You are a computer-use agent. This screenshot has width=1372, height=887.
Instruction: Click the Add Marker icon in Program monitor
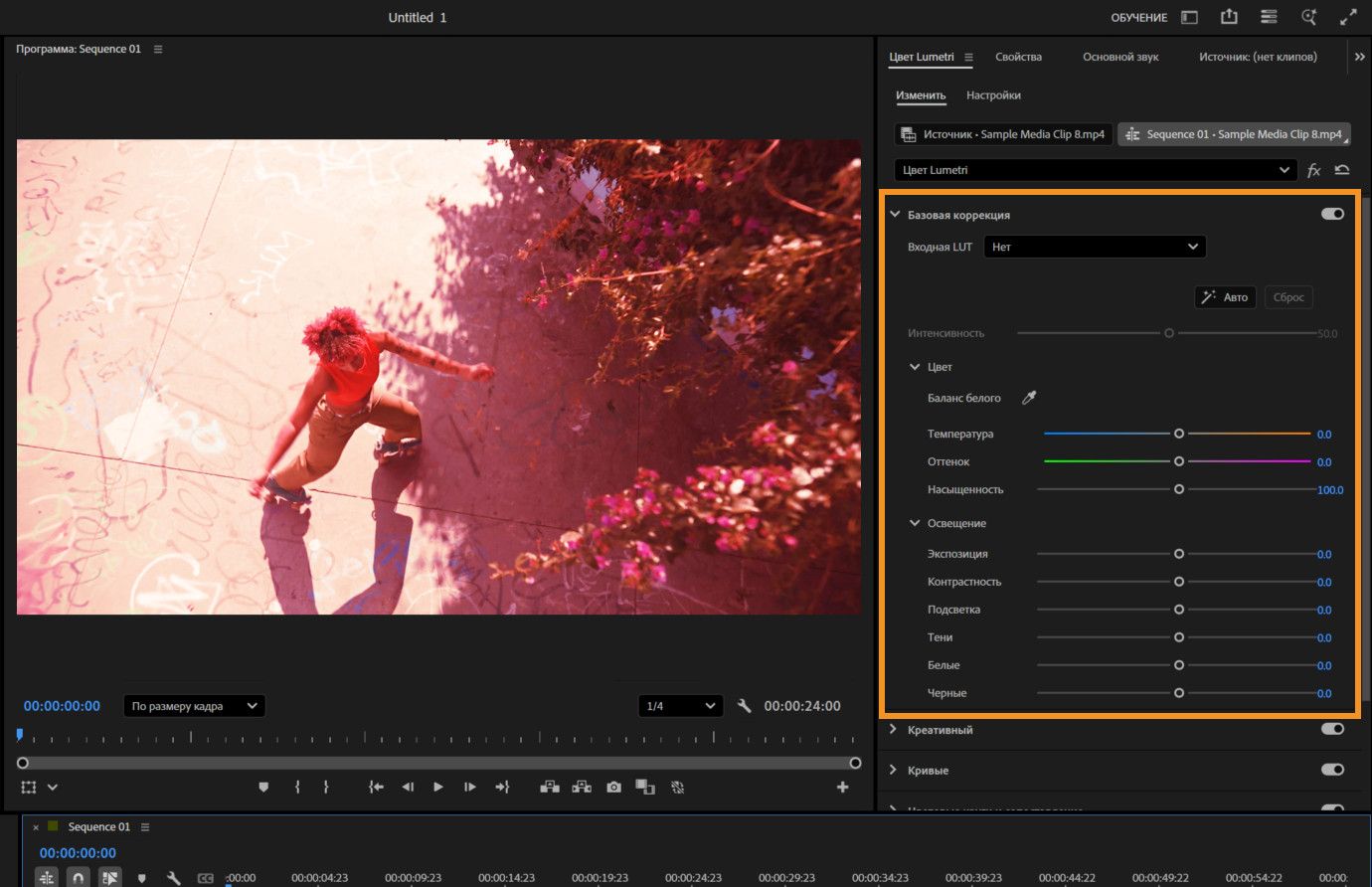[x=263, y=787]
